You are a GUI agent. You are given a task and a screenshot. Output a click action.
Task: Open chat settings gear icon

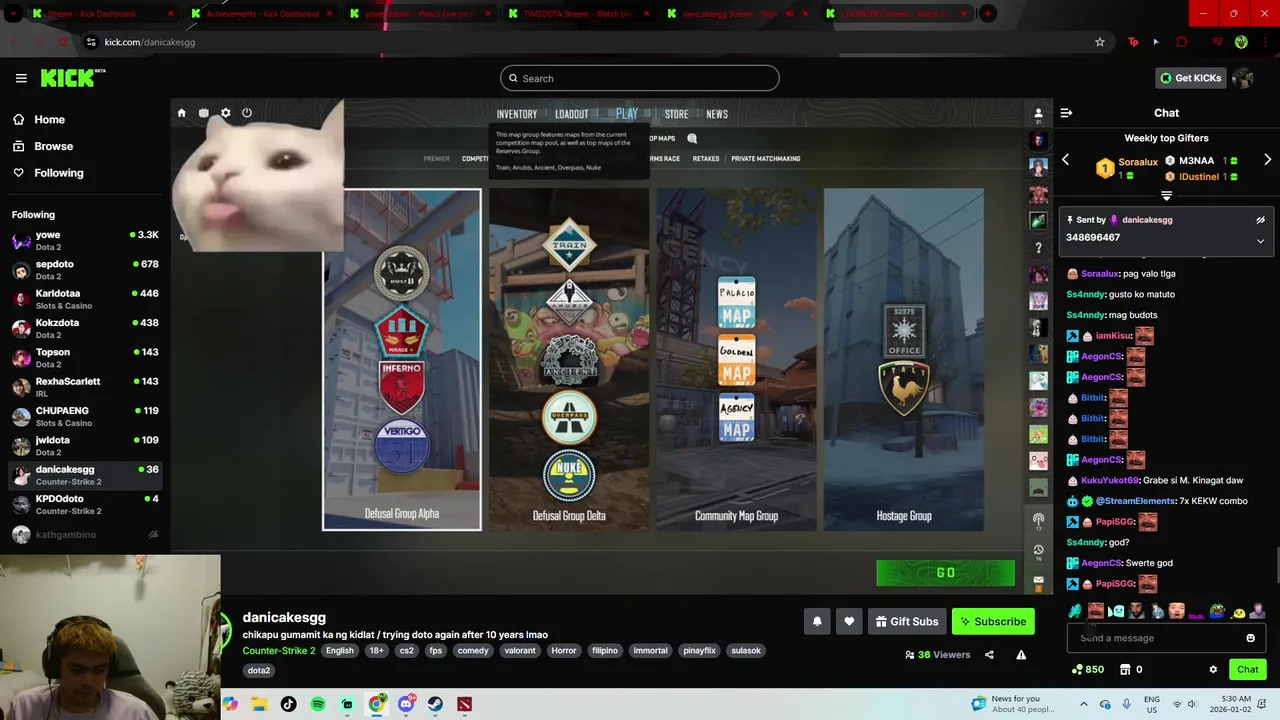1213,669
